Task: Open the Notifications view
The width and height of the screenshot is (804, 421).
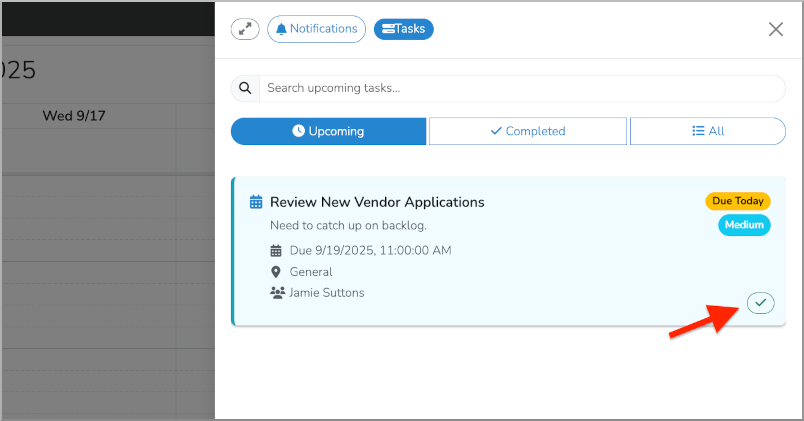Action: [x=316, y=29]
